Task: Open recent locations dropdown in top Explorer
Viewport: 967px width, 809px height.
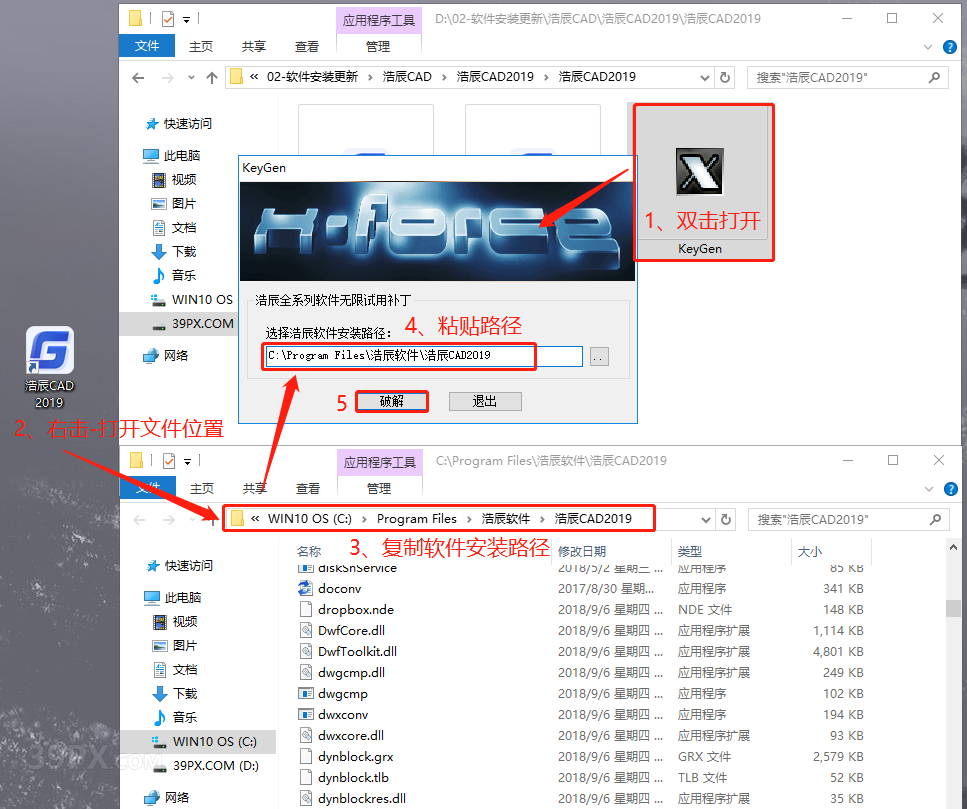Action: [191, 78]
